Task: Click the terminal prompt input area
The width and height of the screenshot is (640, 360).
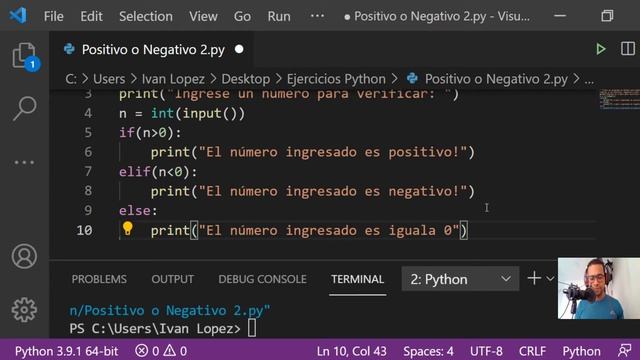Action: pyautogui.click(x=252, y=328)
